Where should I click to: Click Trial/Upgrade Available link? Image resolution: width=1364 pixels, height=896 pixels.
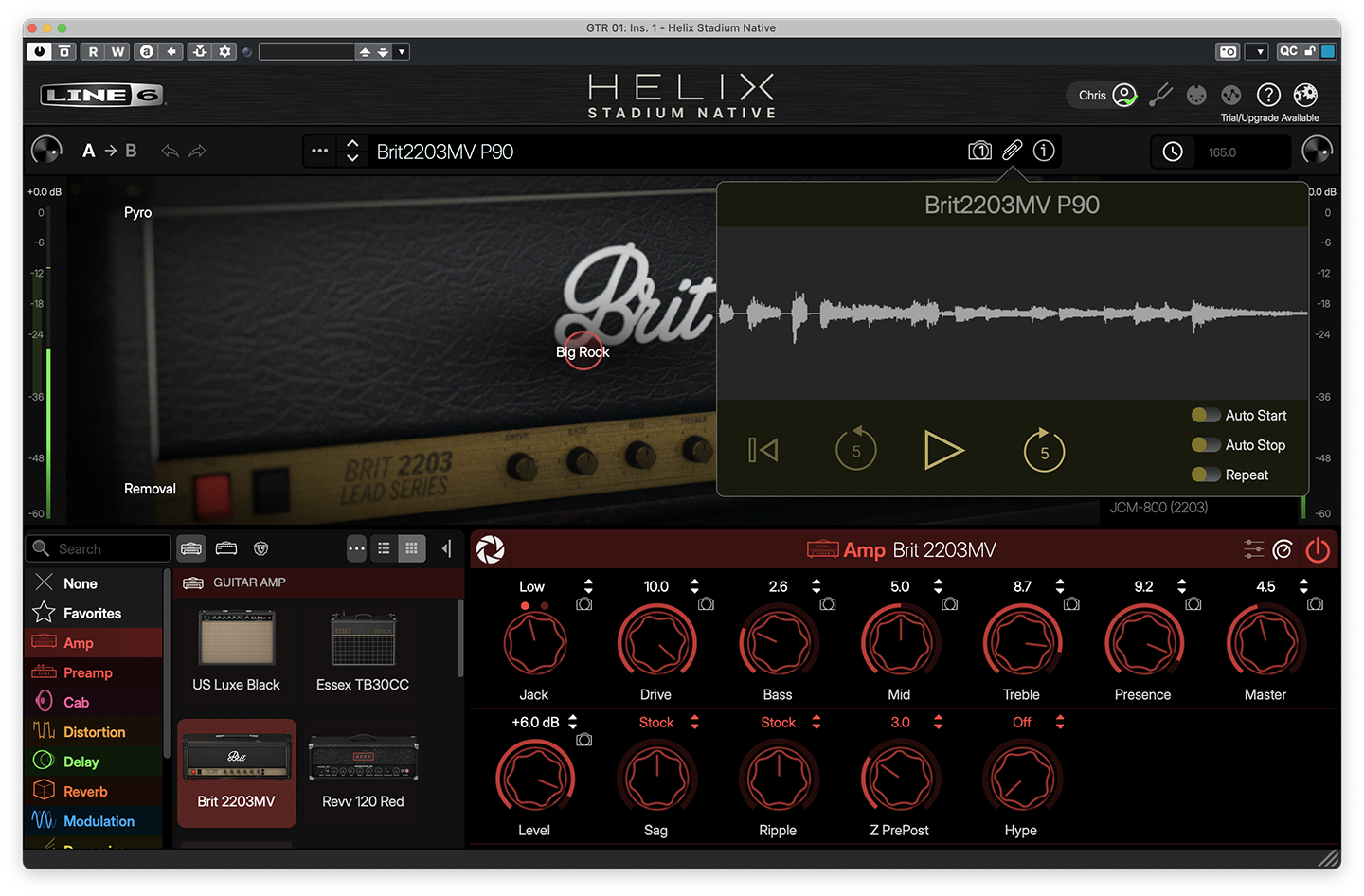pyautogui.click(x=1269, y=118)
